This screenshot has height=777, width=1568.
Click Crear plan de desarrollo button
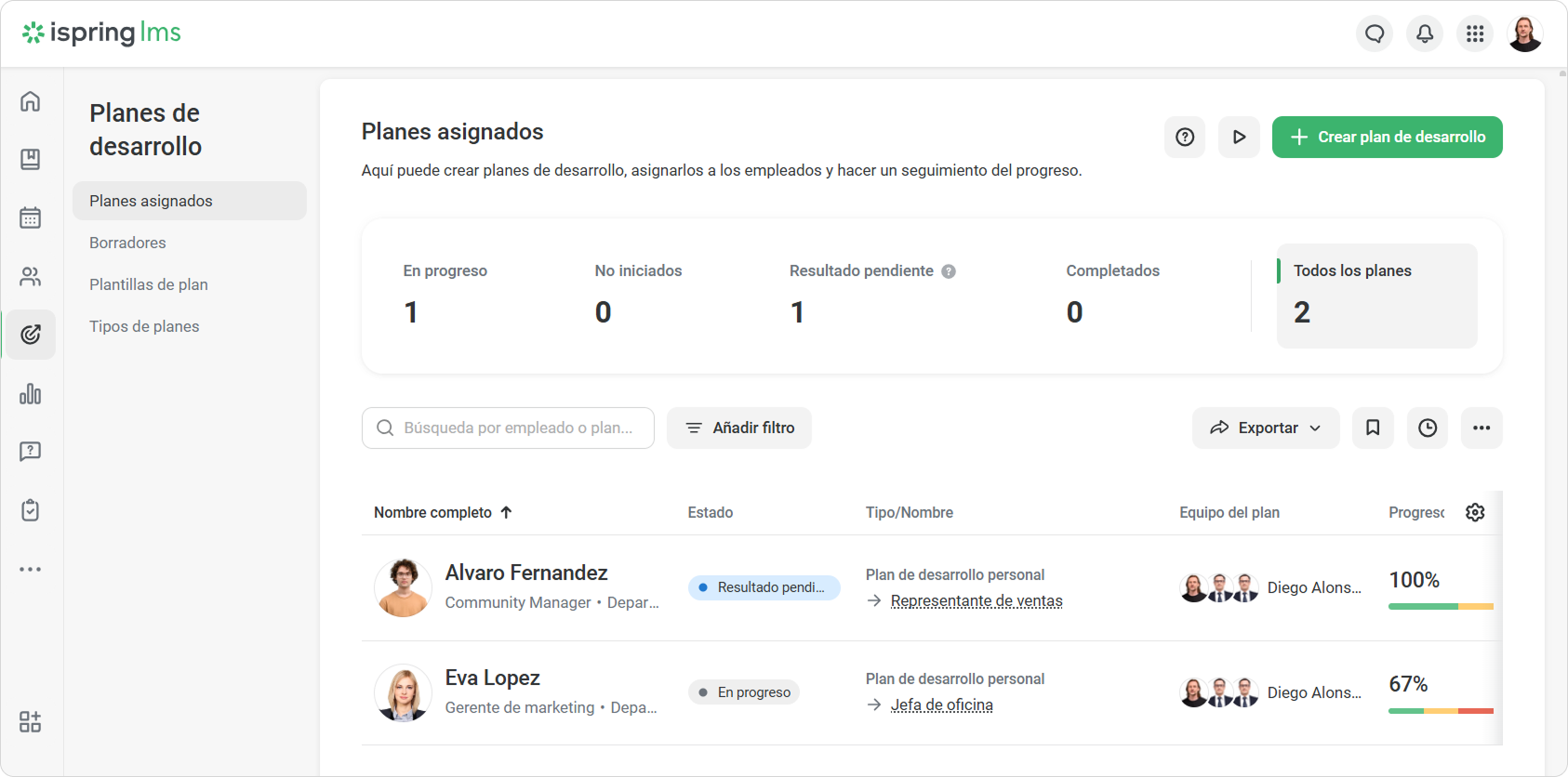click(1387, 137)
